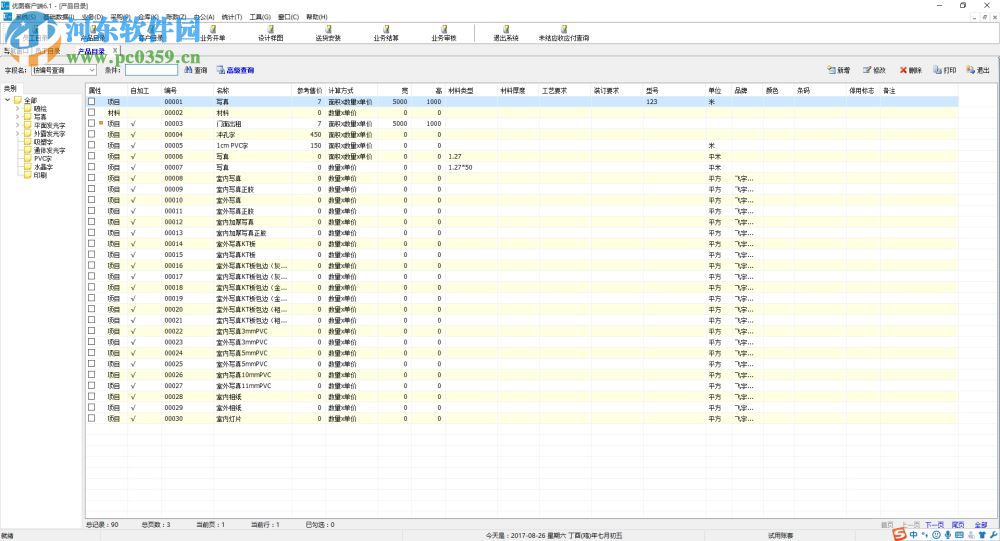Click the 打印 print icon

(x=938, y=70)
